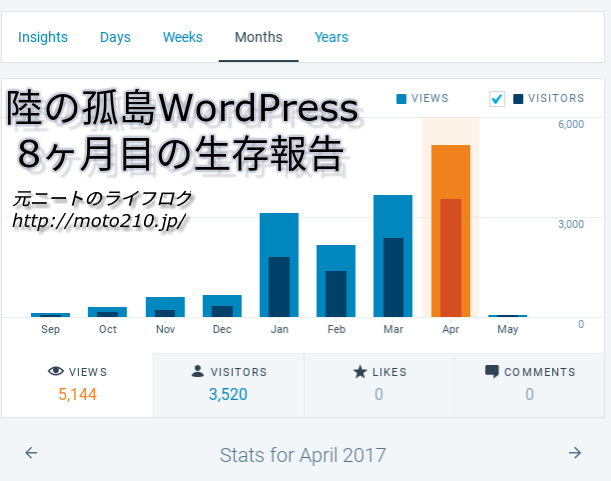The image size is (611, 481).
Task: Go to previous month with left arrow
Action: [x=31, y=453]
